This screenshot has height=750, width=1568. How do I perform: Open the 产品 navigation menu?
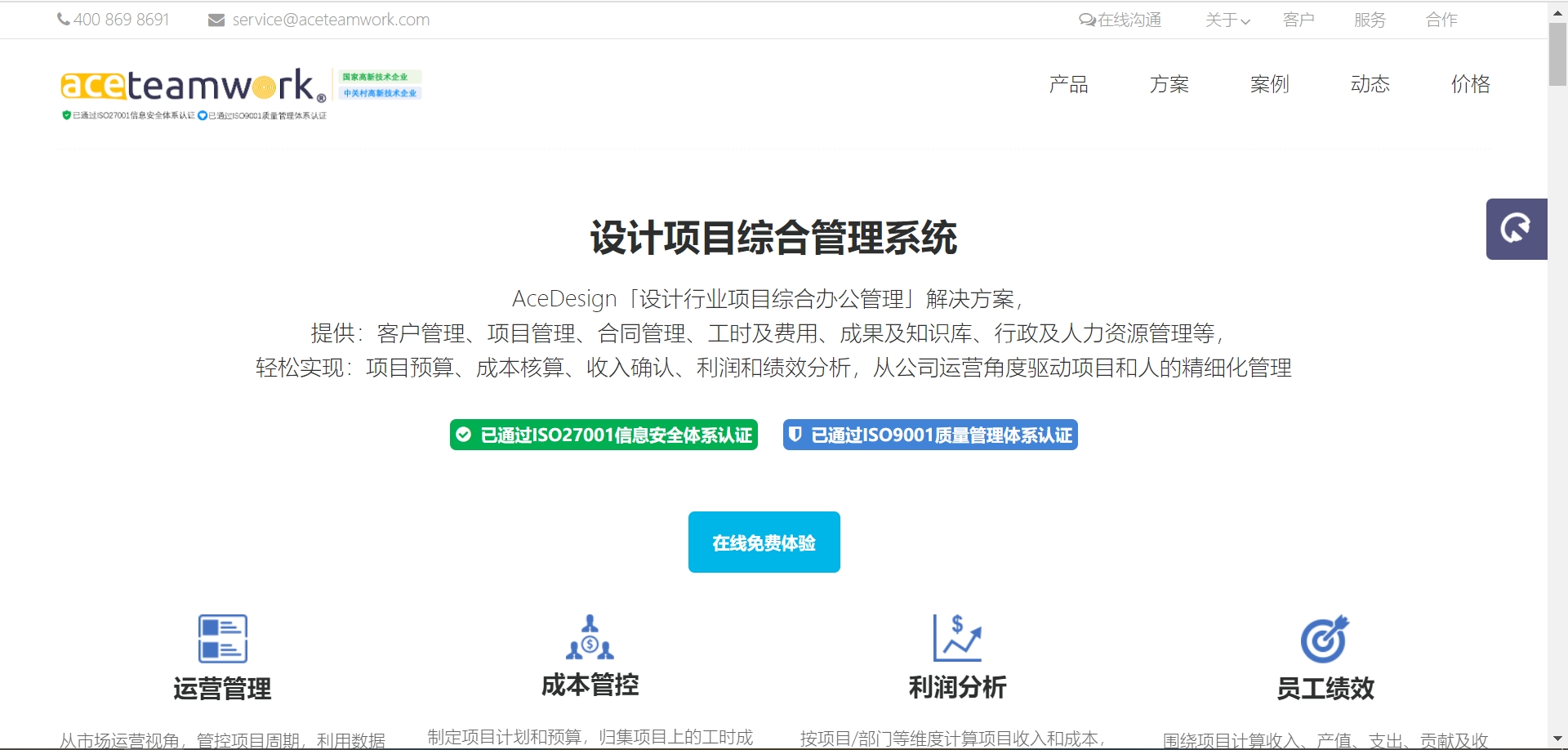click(1069, 84)
